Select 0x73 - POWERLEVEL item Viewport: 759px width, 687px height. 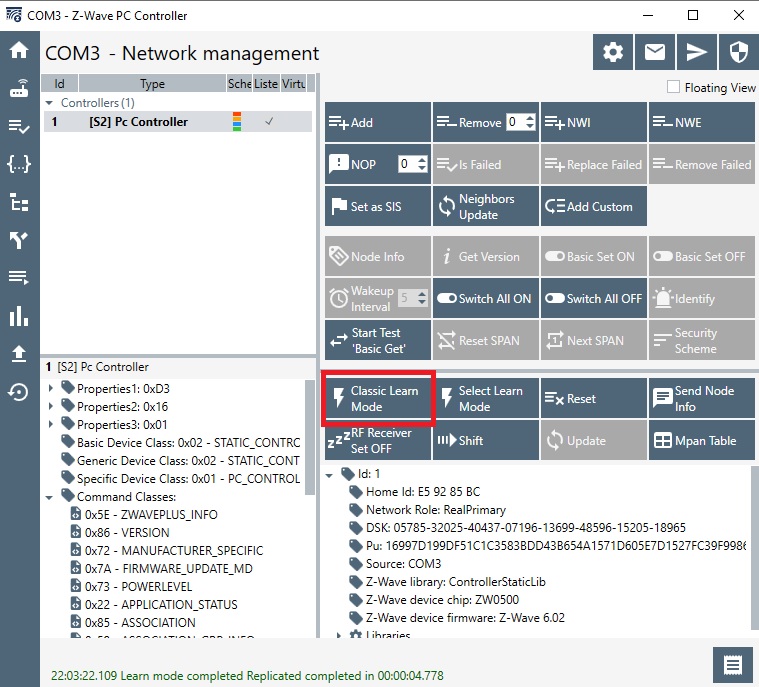coord(138,586)
